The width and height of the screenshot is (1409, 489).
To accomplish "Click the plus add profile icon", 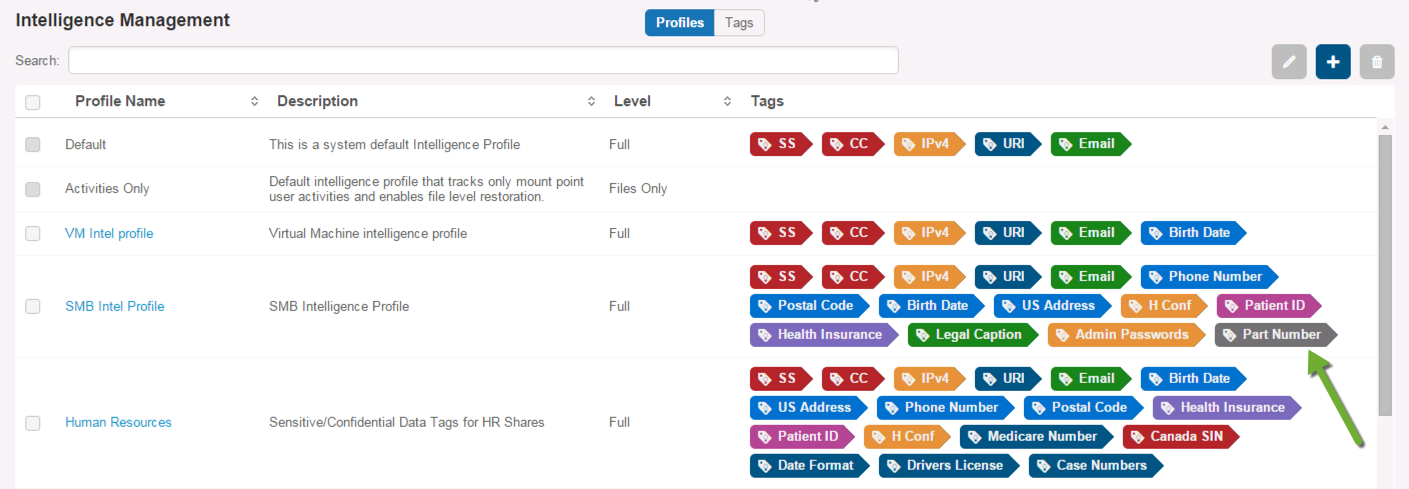I will [x=1333, y=62].
